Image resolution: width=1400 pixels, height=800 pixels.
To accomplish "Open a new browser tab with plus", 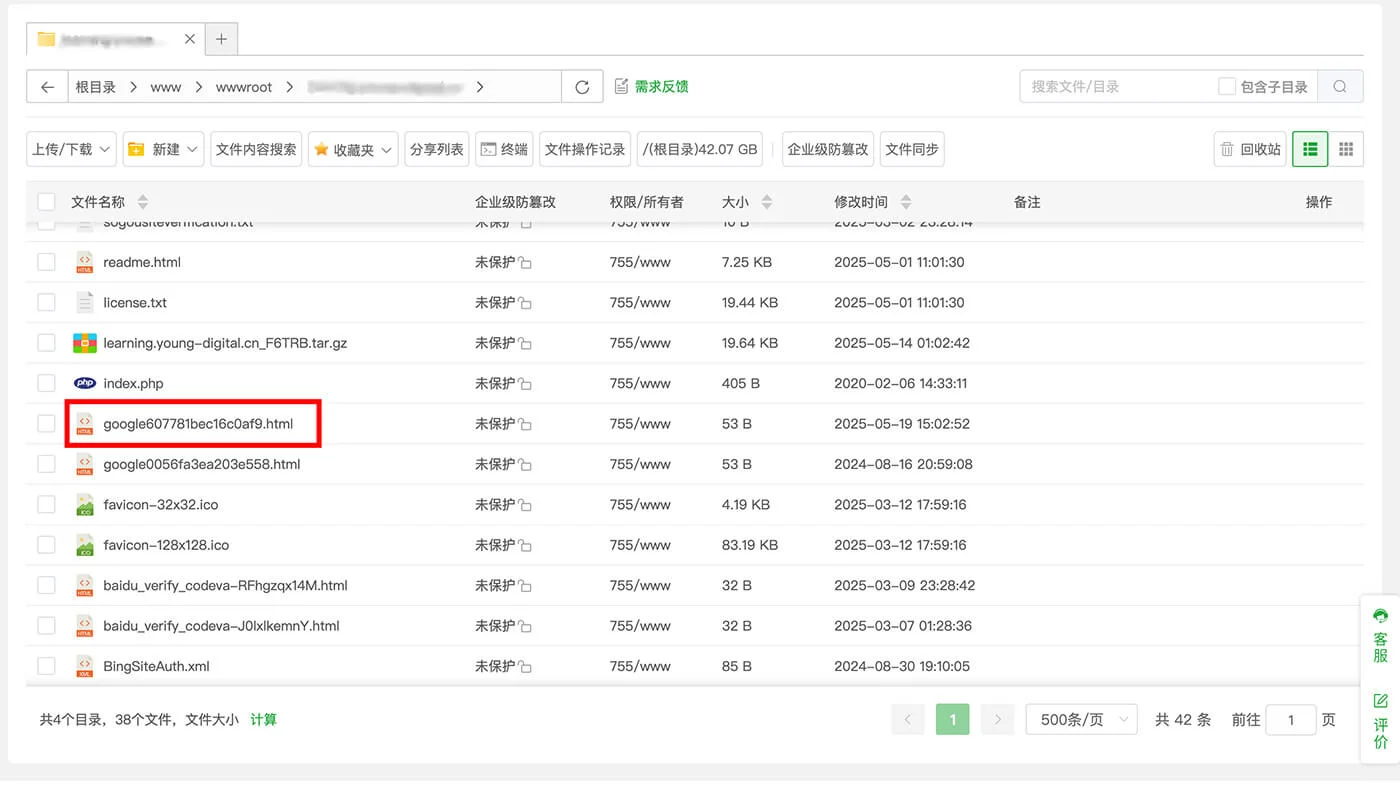I will [x=221, y=39].
